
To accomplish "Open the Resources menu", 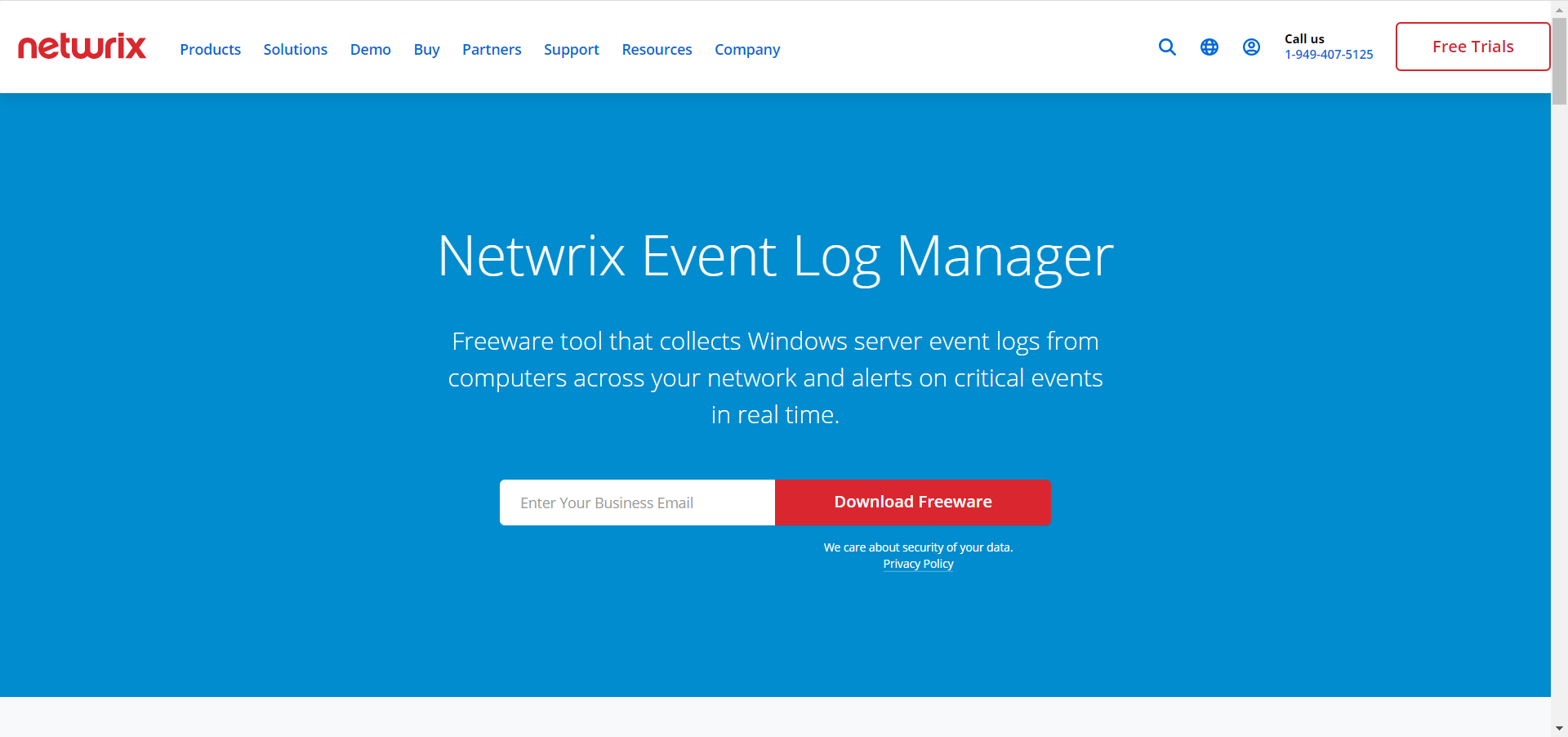I will pyautogui.click(x=657, y=50).
